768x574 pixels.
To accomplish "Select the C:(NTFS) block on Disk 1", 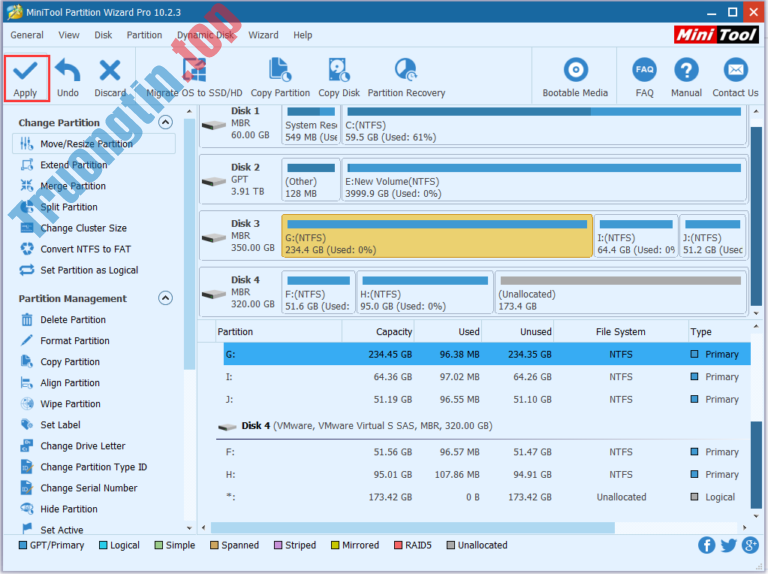I will click(544, 124).
